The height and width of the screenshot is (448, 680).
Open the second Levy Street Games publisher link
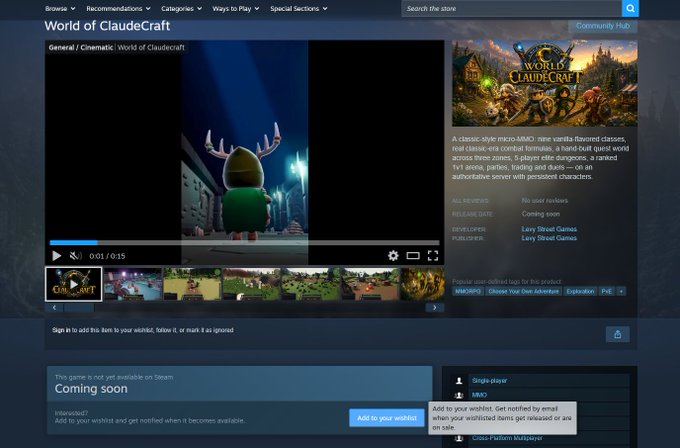pyautogui.click(x=549, y=238)
